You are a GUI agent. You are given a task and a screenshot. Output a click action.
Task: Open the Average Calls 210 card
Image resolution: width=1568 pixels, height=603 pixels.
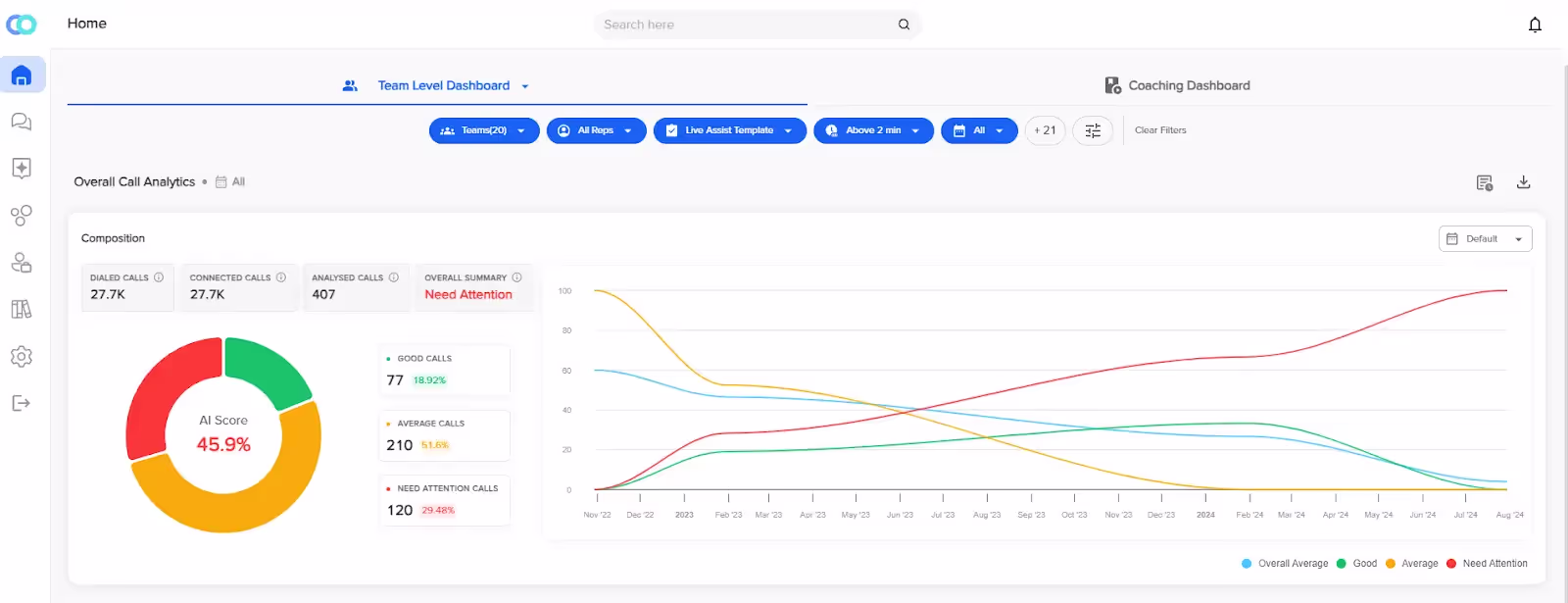pos(445,435)
